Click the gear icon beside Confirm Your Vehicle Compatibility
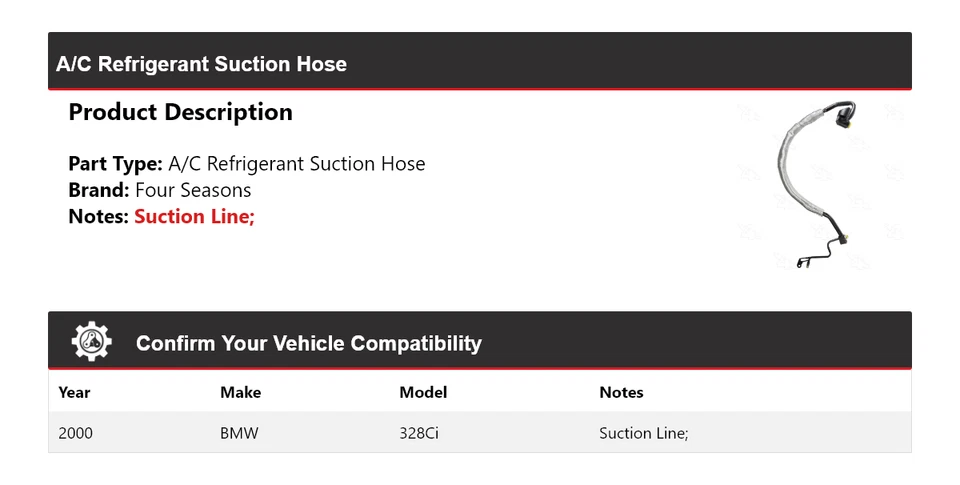Image resolution: width=960 pixels, height=485 pixels. (91, 342)
